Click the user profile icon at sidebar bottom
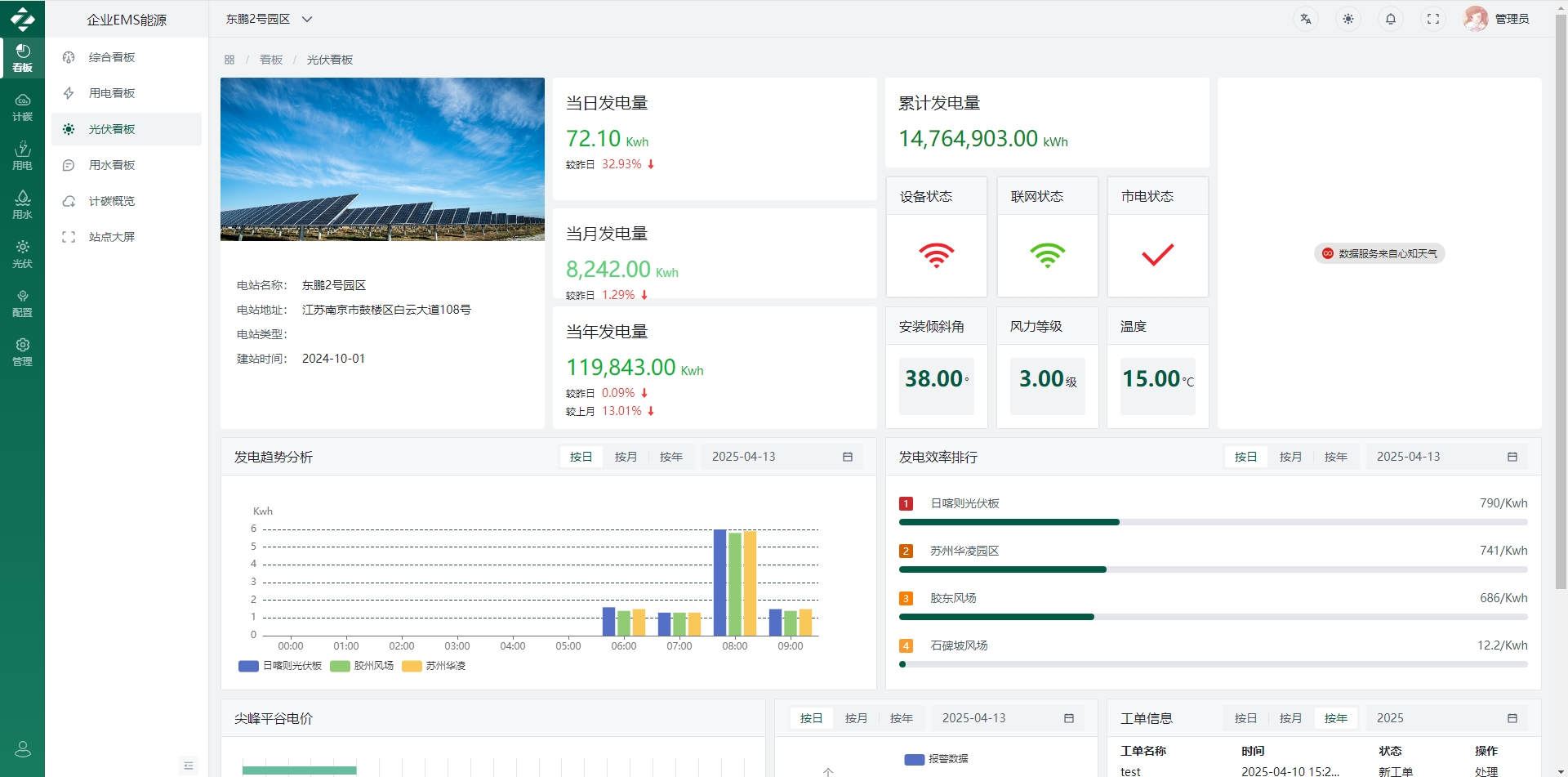1568x777 pixels. pos(22,748)
